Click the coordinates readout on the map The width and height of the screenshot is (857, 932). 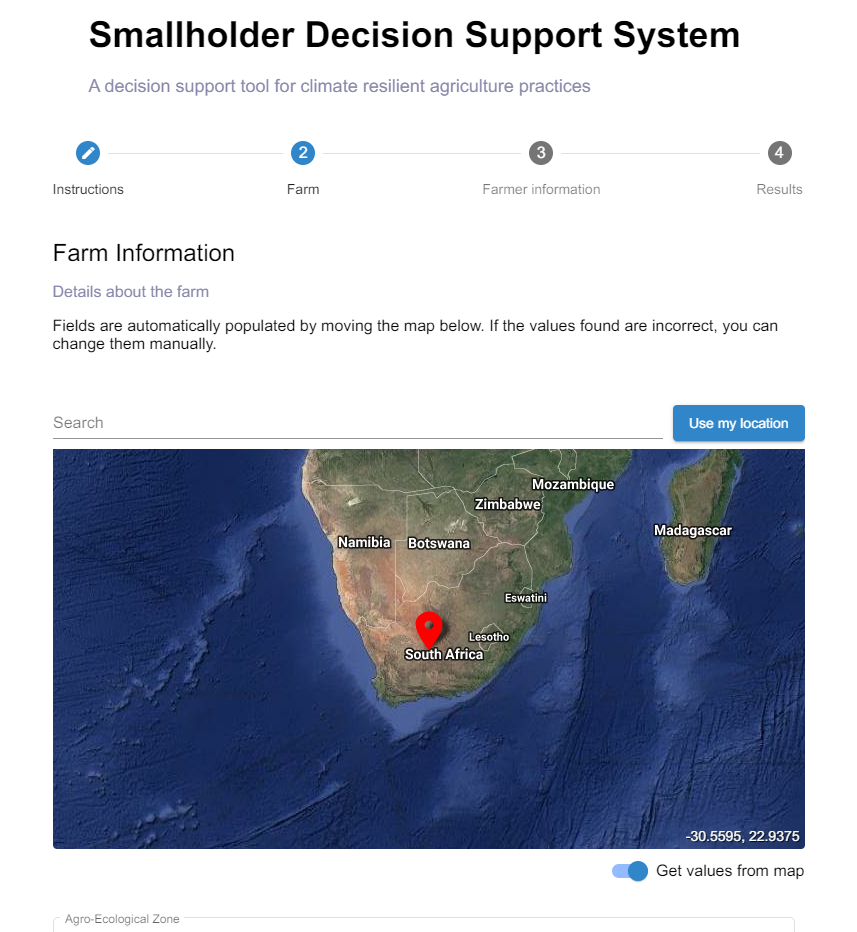pyautogui.click(x=742, y=836)
